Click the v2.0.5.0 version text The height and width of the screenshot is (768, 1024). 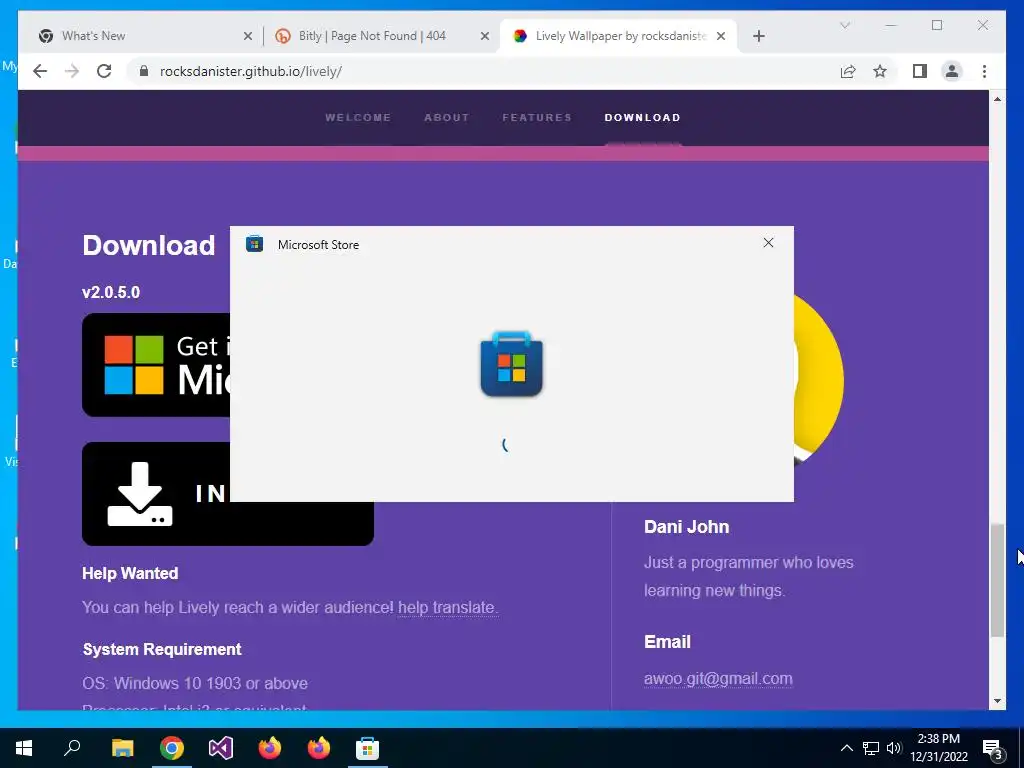[111, 292]
